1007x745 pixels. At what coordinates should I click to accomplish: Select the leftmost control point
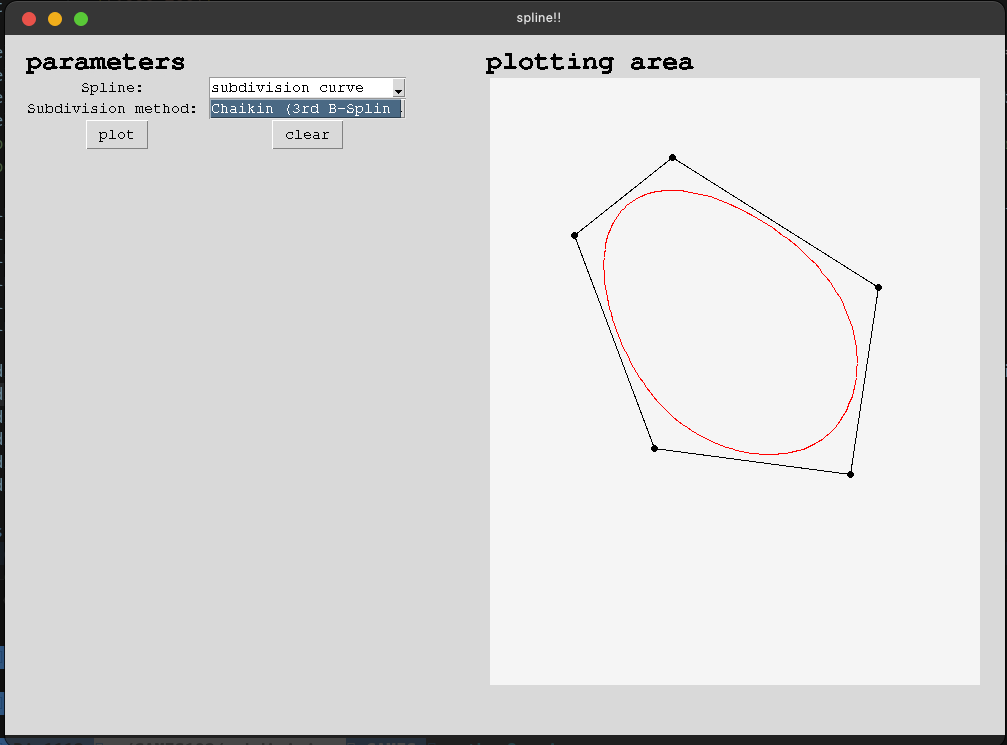pyautogui.click(x=574, y=235)
